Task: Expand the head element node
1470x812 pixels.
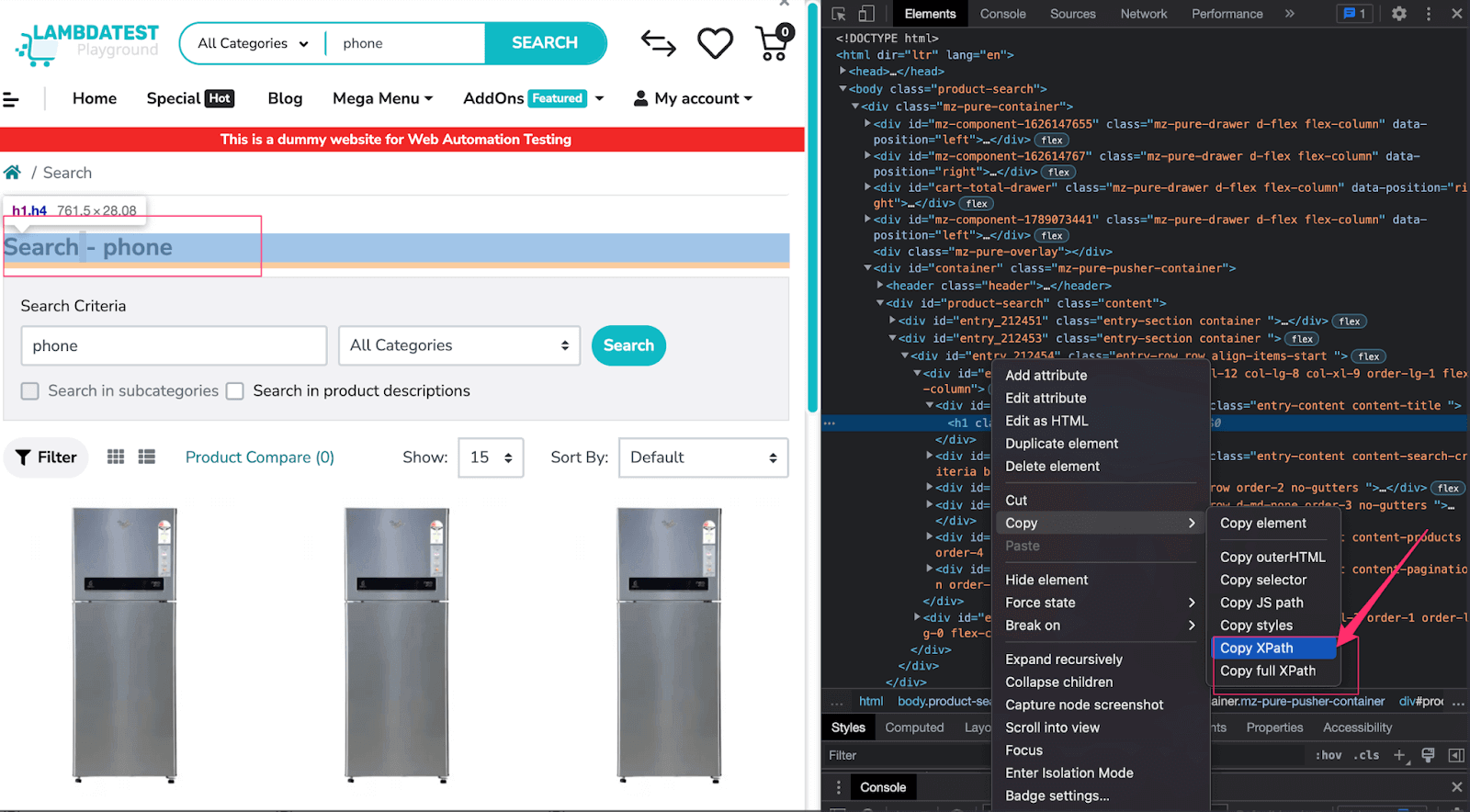Action: click(x=842, y=71)
